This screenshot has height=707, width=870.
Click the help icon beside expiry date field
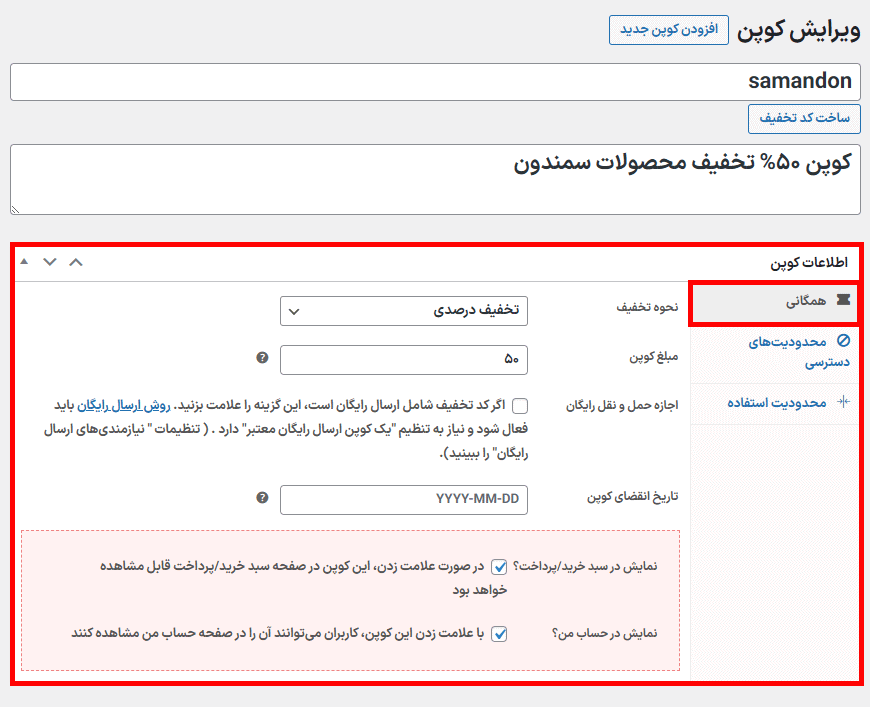tap(262, 498)
